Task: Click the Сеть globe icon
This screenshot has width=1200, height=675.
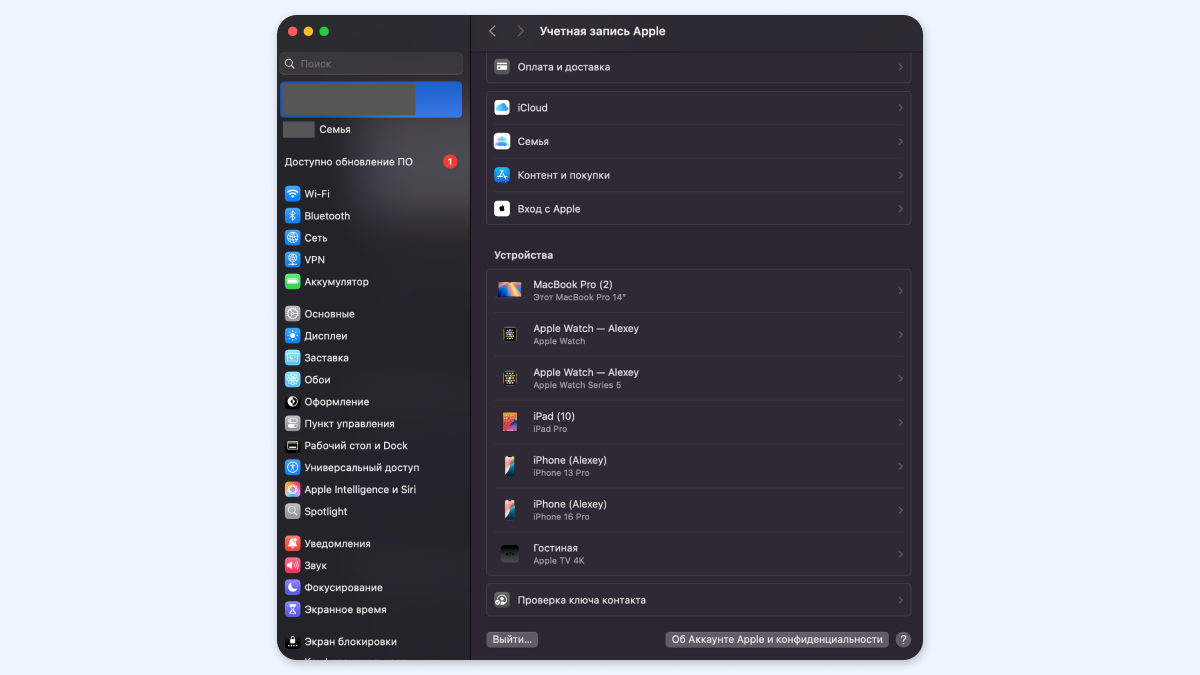Action: tap(292, 238)
